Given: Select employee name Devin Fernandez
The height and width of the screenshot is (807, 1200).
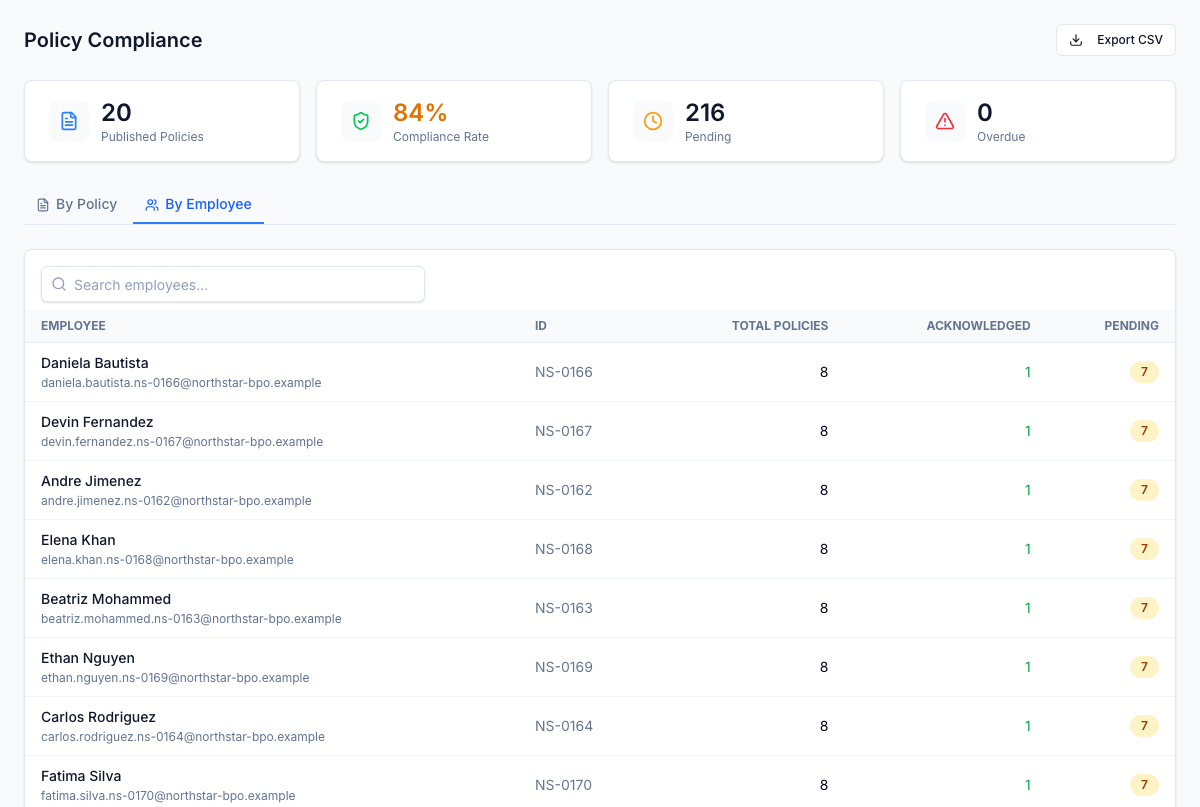Looking at the screenshot, I should (97, 422).
